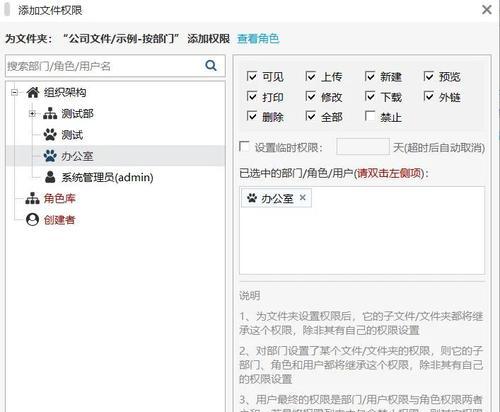Collapse the 组织架构 tree node
Screen dimensions: 500x412
pyautogui.click(x=14, y=92)
